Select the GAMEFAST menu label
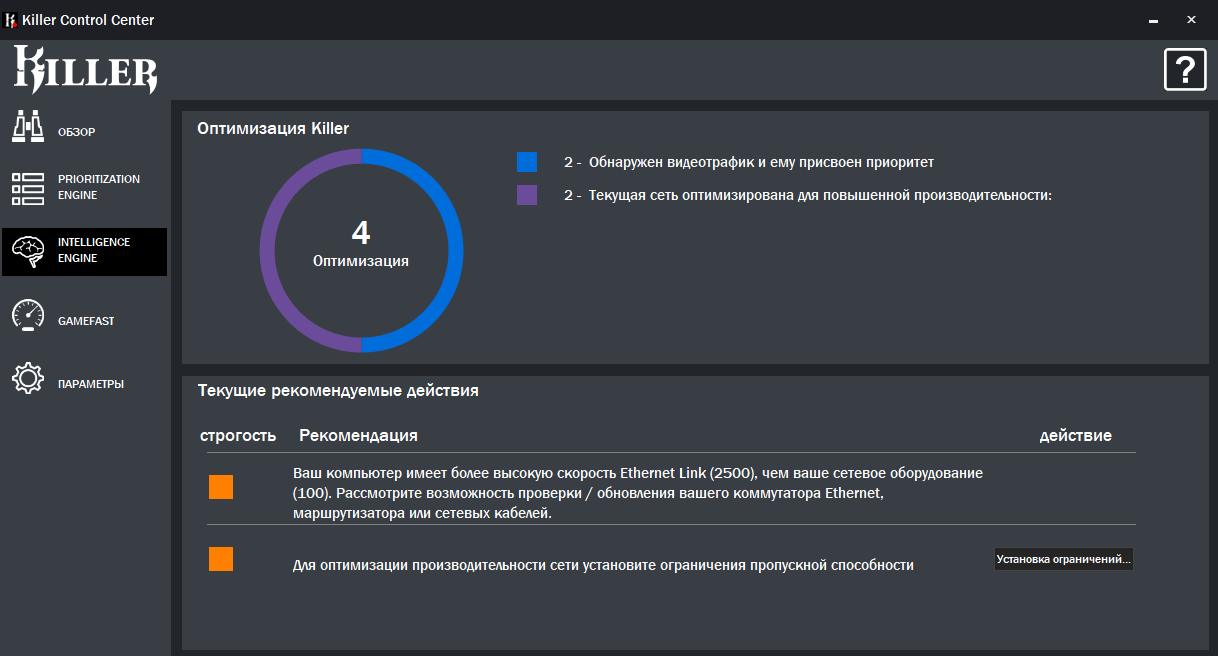Screen dimensions: 1218x656 [x=86, y=321]
